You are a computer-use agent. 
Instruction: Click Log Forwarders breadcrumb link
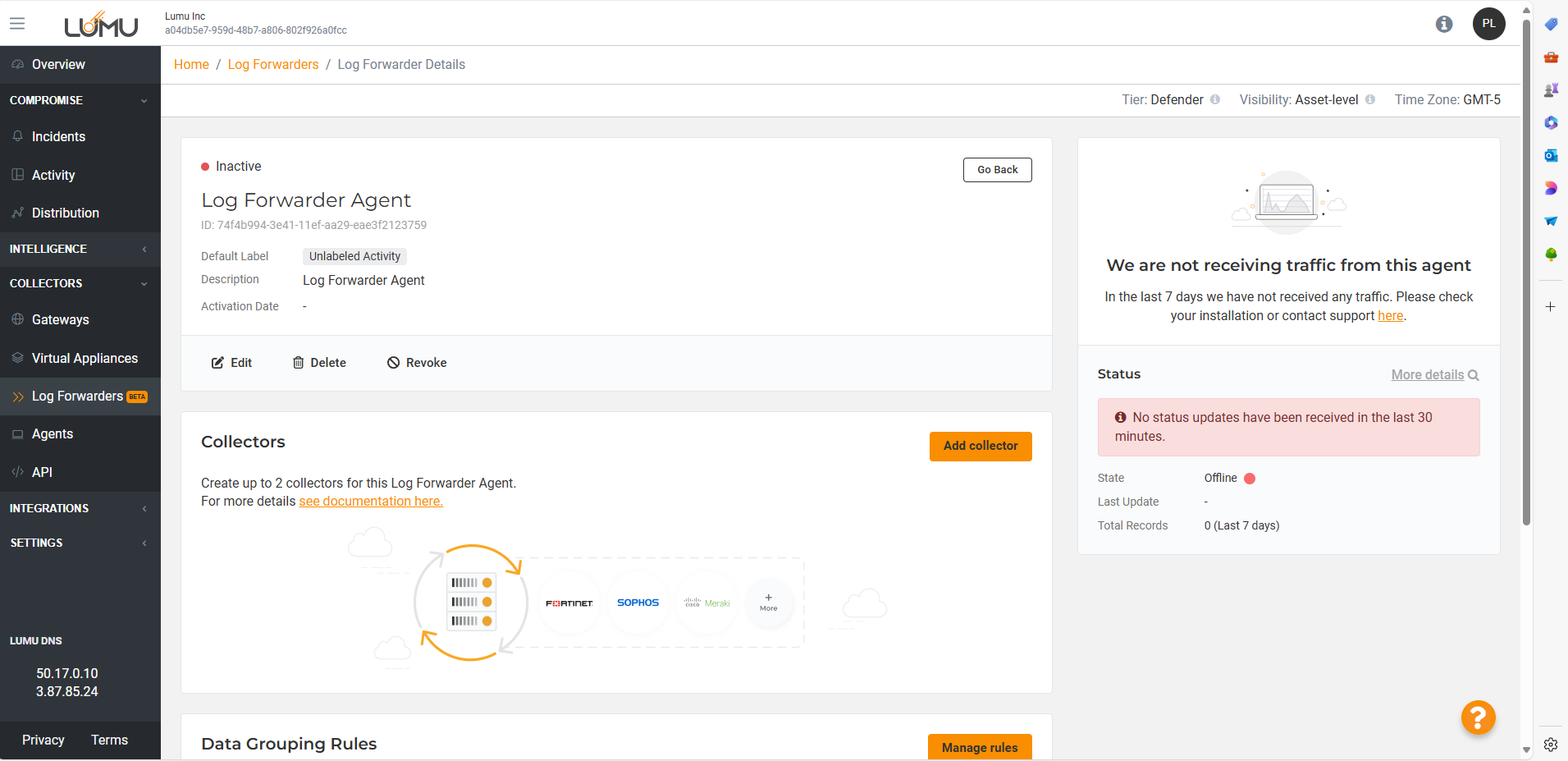(272, 64)
